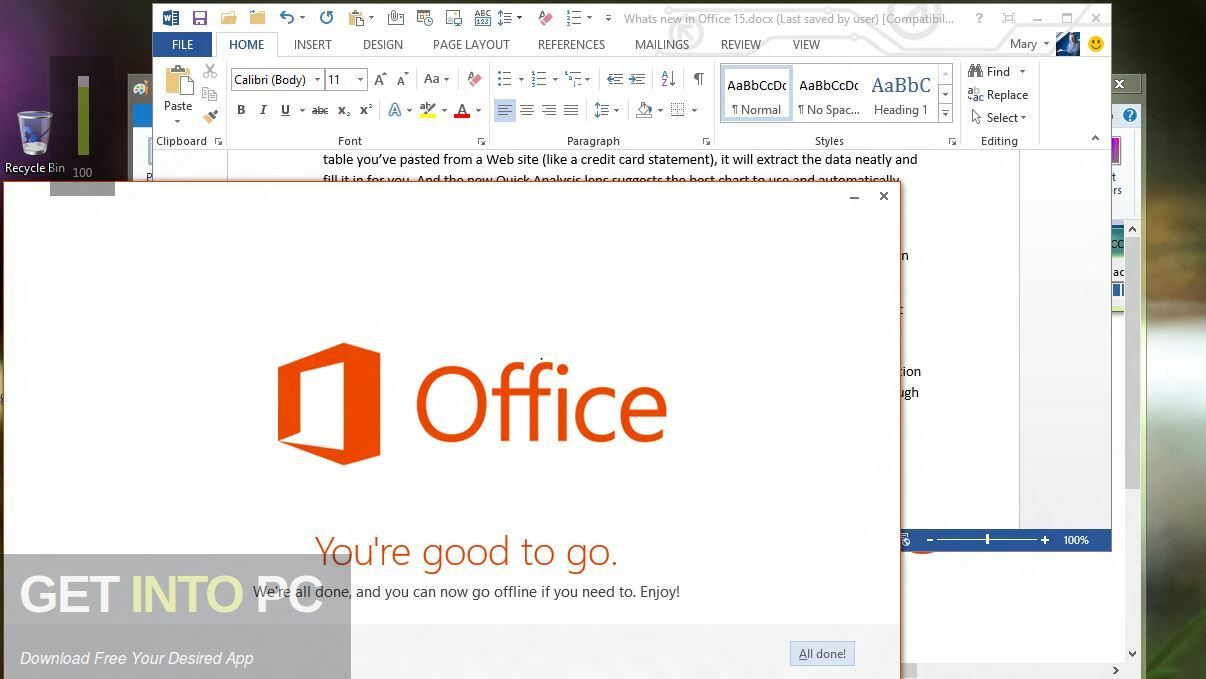The width and height of the screenshot is (1206, 679).
Task: Apply red font color
Action: (x=462, y=110)
